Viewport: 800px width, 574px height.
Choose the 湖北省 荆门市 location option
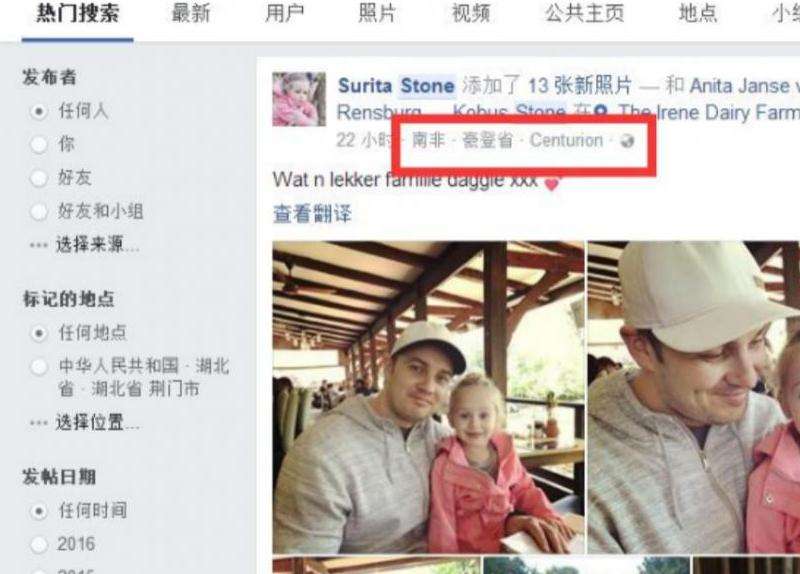pos(39,367)
